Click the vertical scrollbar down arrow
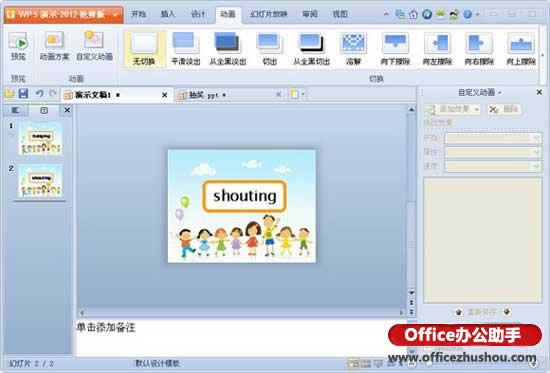The height and width of the screenshot is (373, 550). pos(411,292)
